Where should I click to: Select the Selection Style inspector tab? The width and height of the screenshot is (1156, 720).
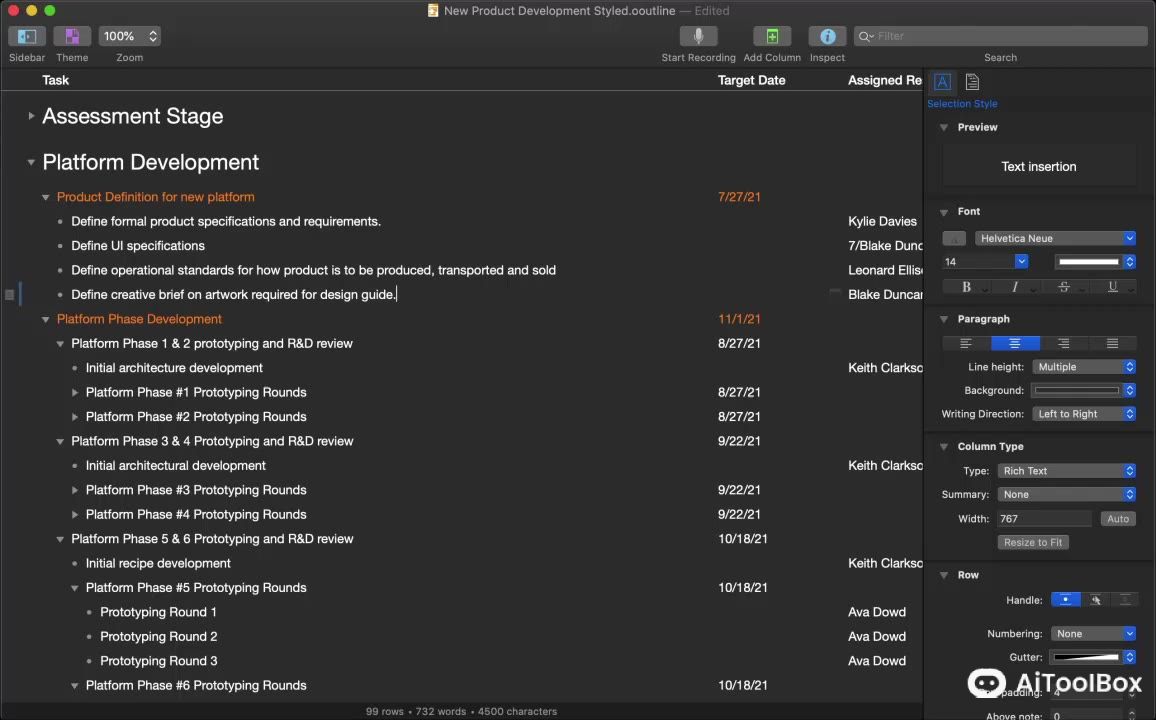tap(942, 82)
